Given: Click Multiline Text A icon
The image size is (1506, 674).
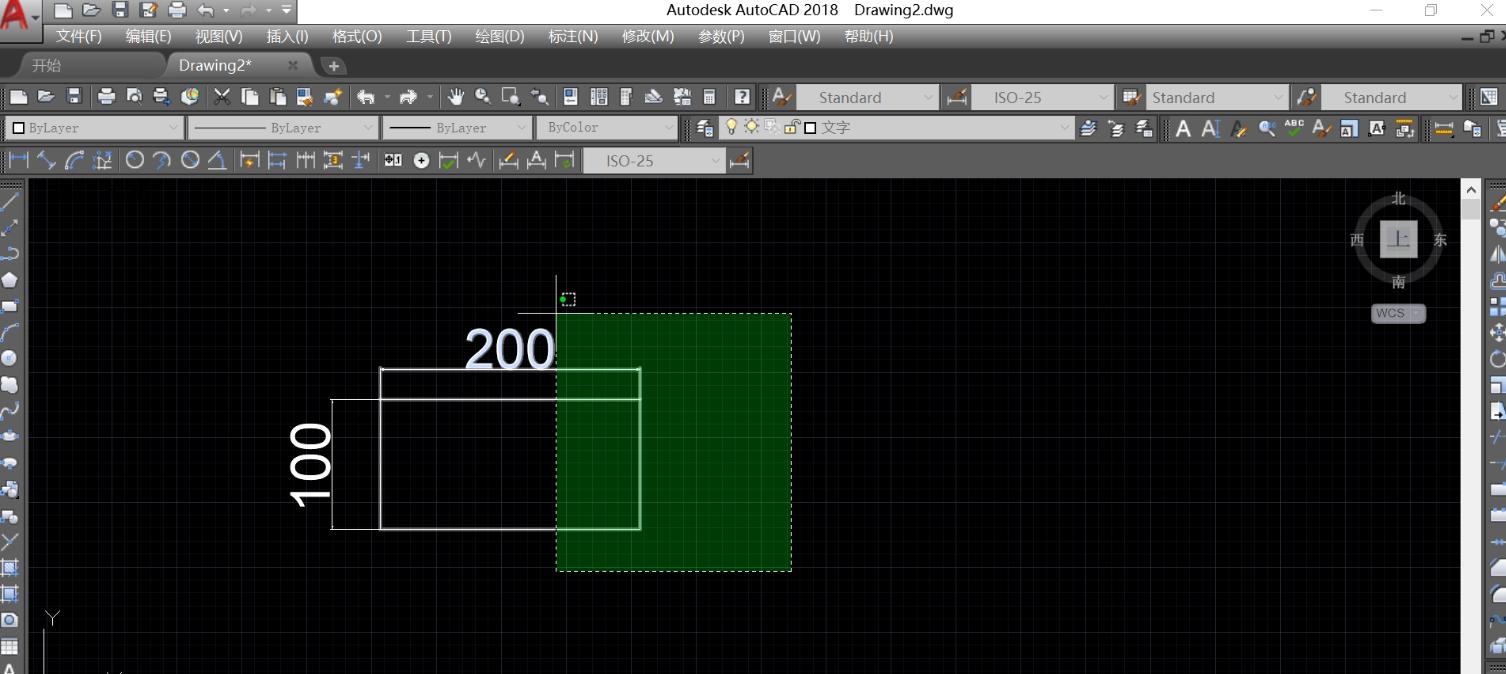Looking at the screenshot, I should pos(1183,128).
